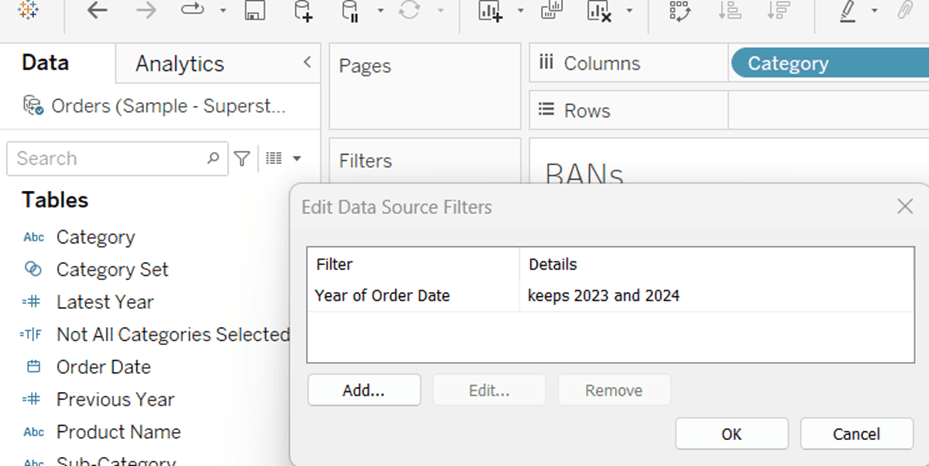Switch to the Analytics tab
Viewport: 929px width, 466px height.
click(180, 64)
